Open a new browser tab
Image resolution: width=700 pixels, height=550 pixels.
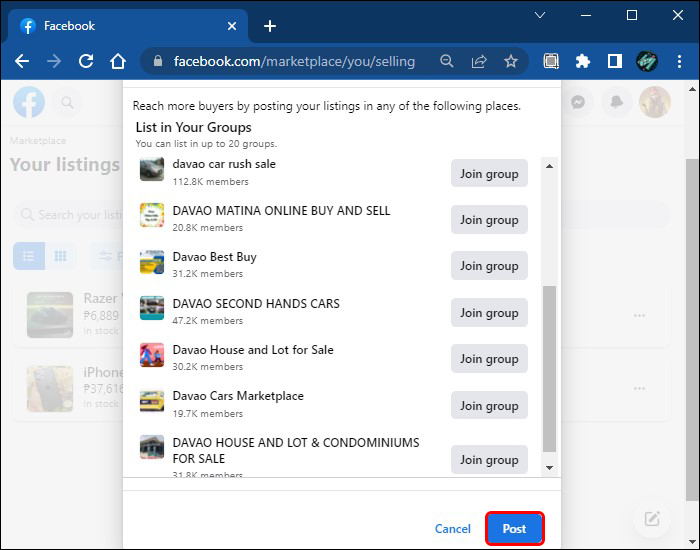(x=269, y=26)
